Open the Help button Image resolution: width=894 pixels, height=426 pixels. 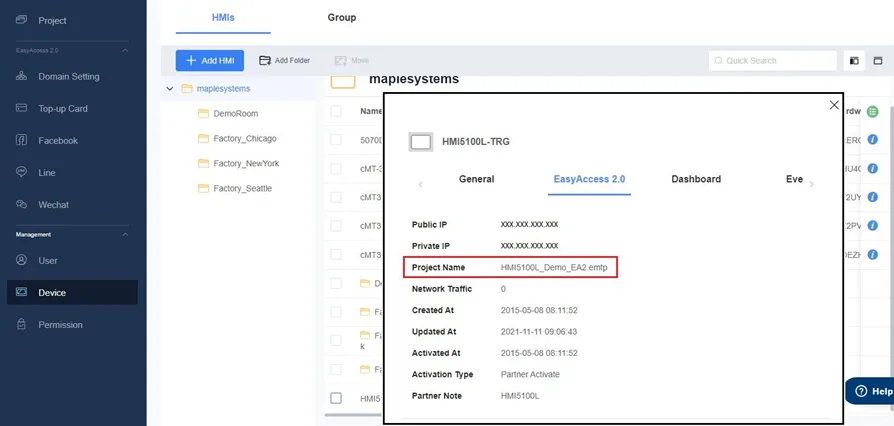coord(869,391)
